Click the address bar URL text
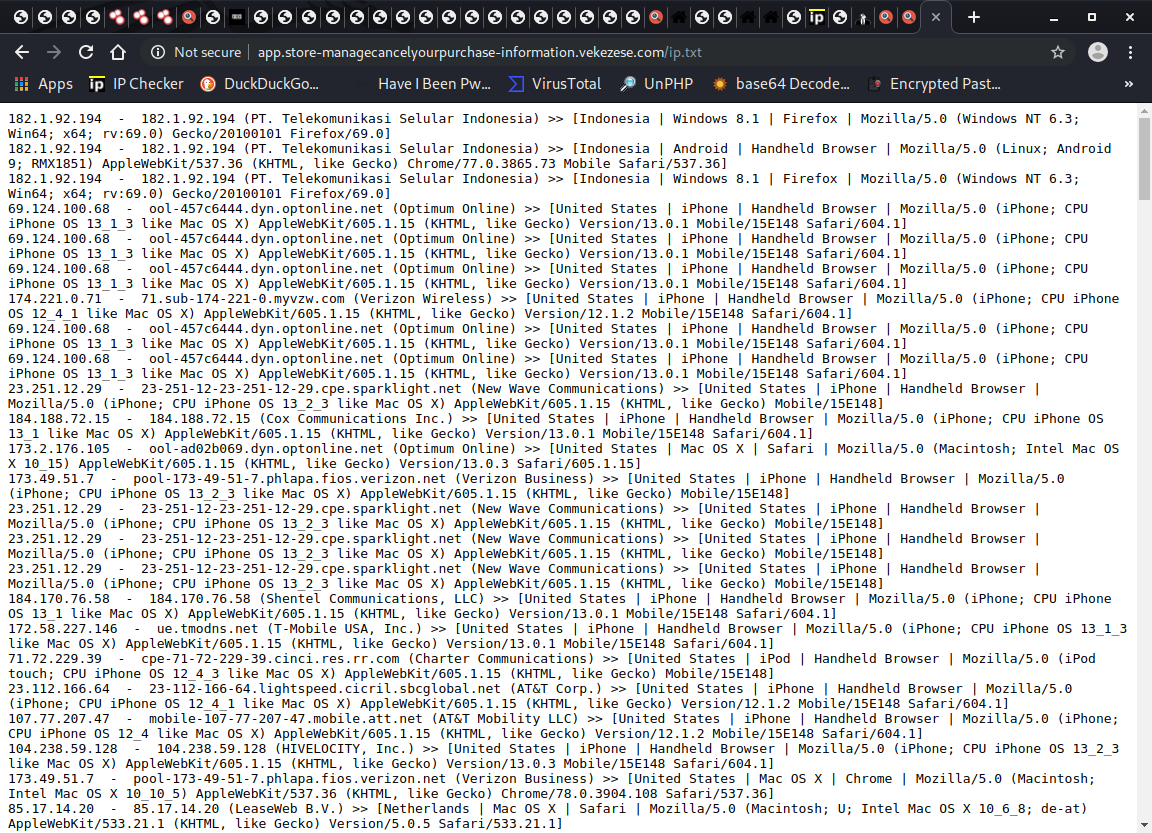This screenshot has height=833, width=1152. 479,52
